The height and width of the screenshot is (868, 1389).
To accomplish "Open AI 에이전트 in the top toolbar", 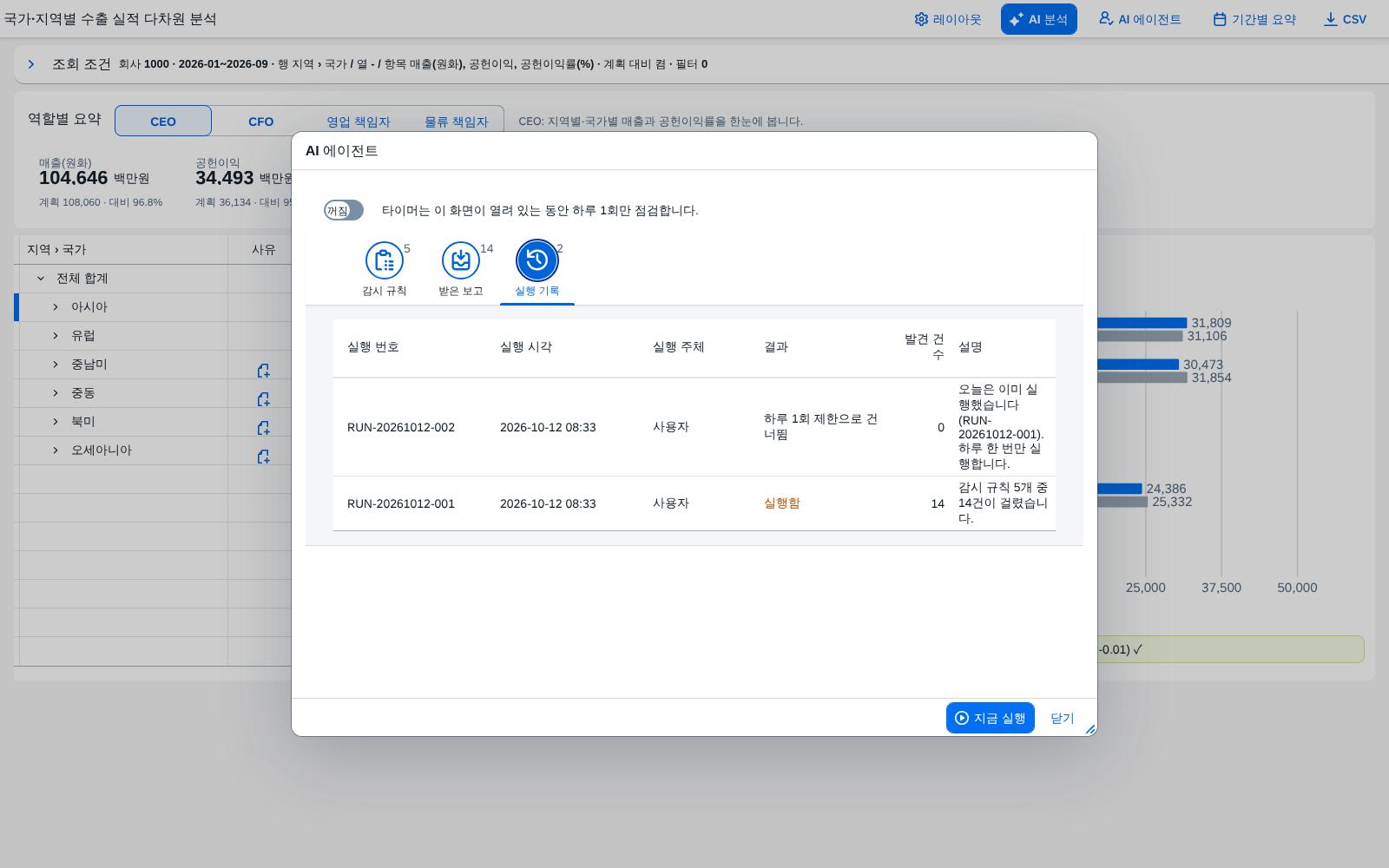I will tap(1140, 19).
